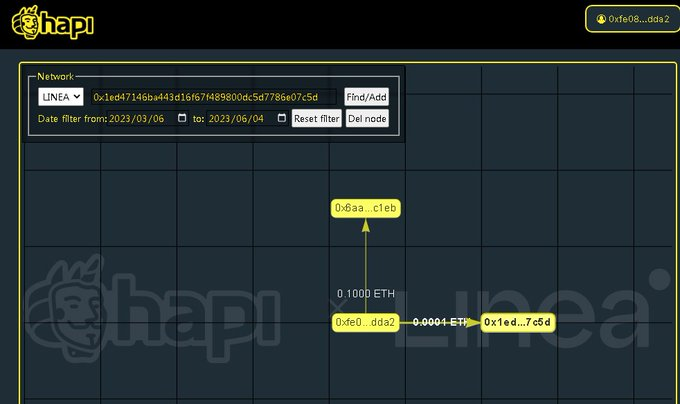Click the Reset filter button
The image size is (680, 404).
317,118
